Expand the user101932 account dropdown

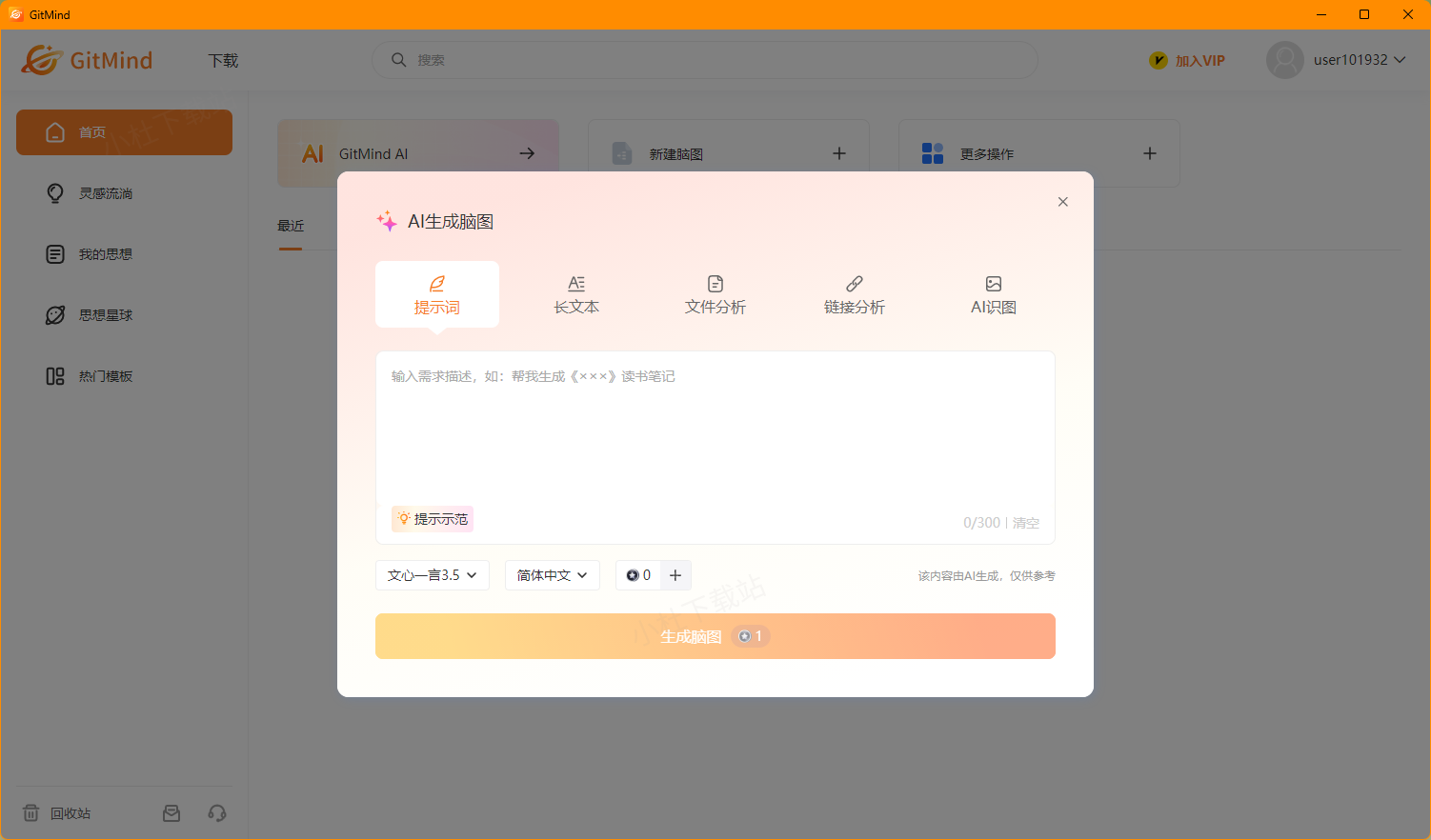(x=1360, y=60)
